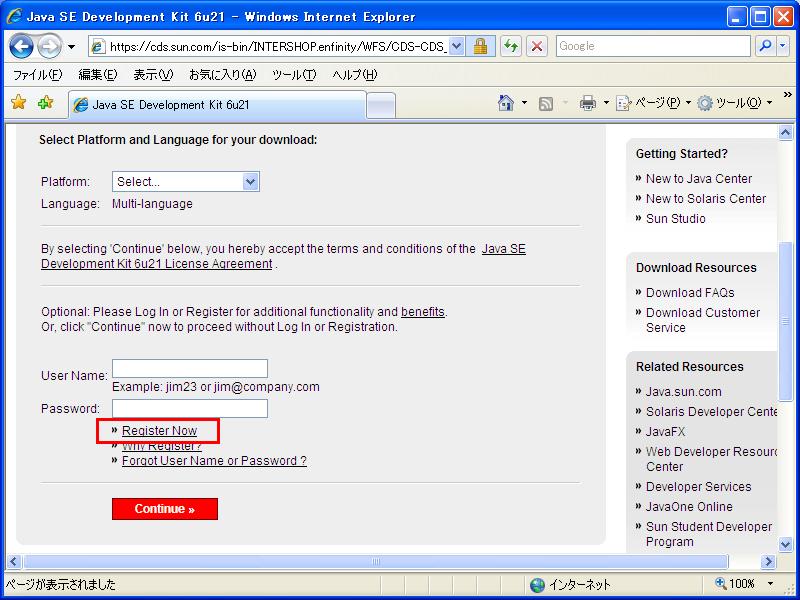Viewport: 800px width, 600px height.
Task: Open the Platform Select dropdown
Action: [x=186, y=182]
